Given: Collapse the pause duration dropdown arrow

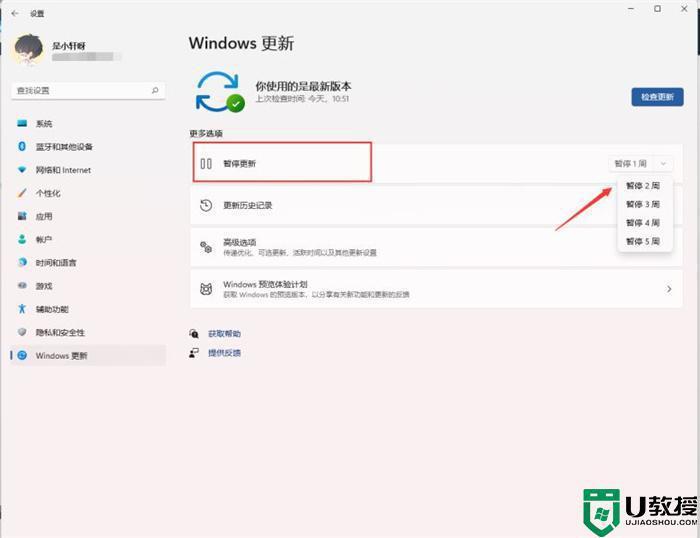Looking at the screenshot, I should [x=663, y=164].
